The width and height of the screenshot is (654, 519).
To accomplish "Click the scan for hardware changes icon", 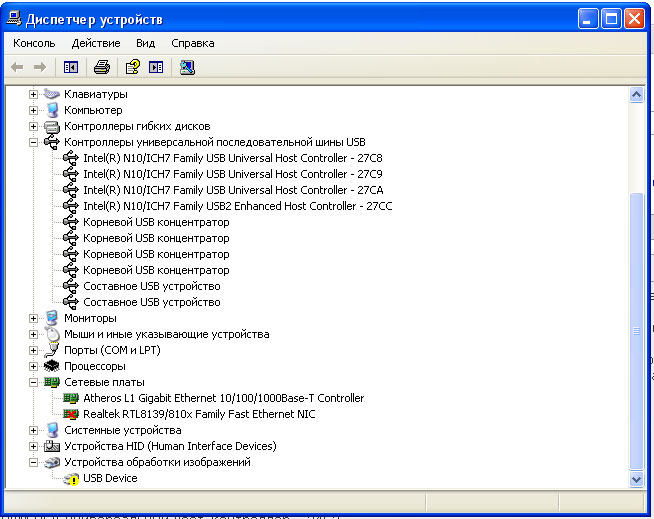I will click(x=187, y=67).
